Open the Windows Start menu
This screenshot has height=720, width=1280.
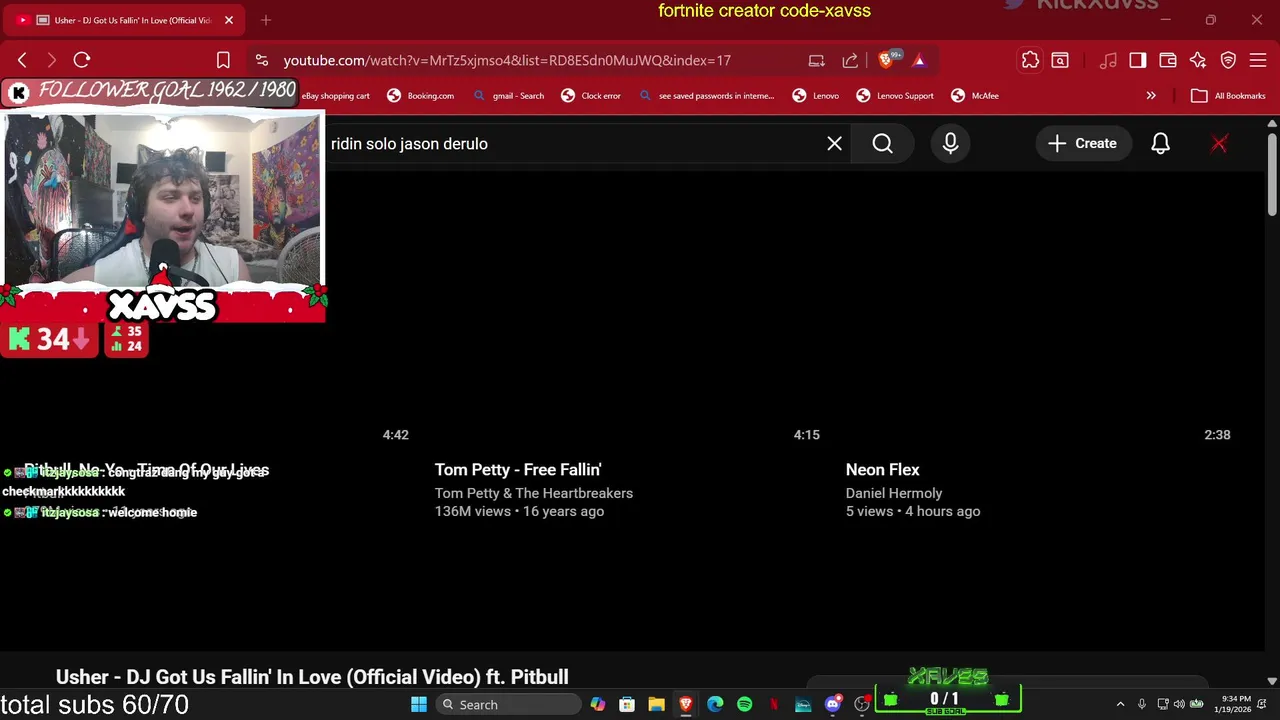coord(419,704)
